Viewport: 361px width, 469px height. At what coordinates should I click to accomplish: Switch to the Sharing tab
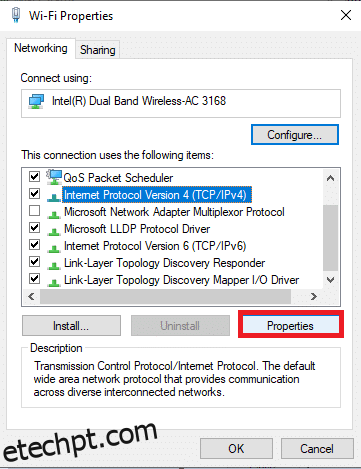[98, 50]
